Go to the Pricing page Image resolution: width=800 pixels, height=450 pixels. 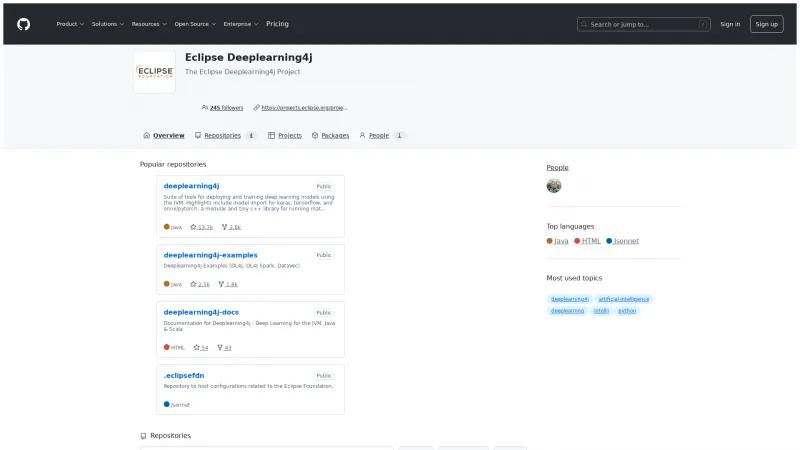pyautogui.click(x=277, y=24)
